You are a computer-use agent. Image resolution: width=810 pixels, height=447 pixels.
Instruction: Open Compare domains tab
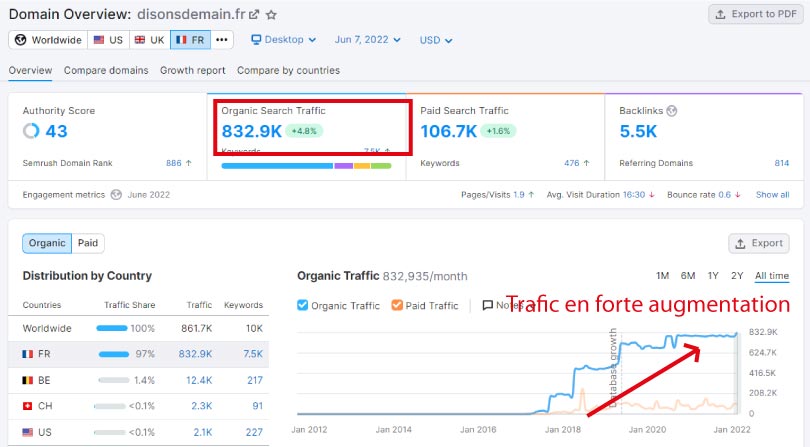(x=106, y=70)
